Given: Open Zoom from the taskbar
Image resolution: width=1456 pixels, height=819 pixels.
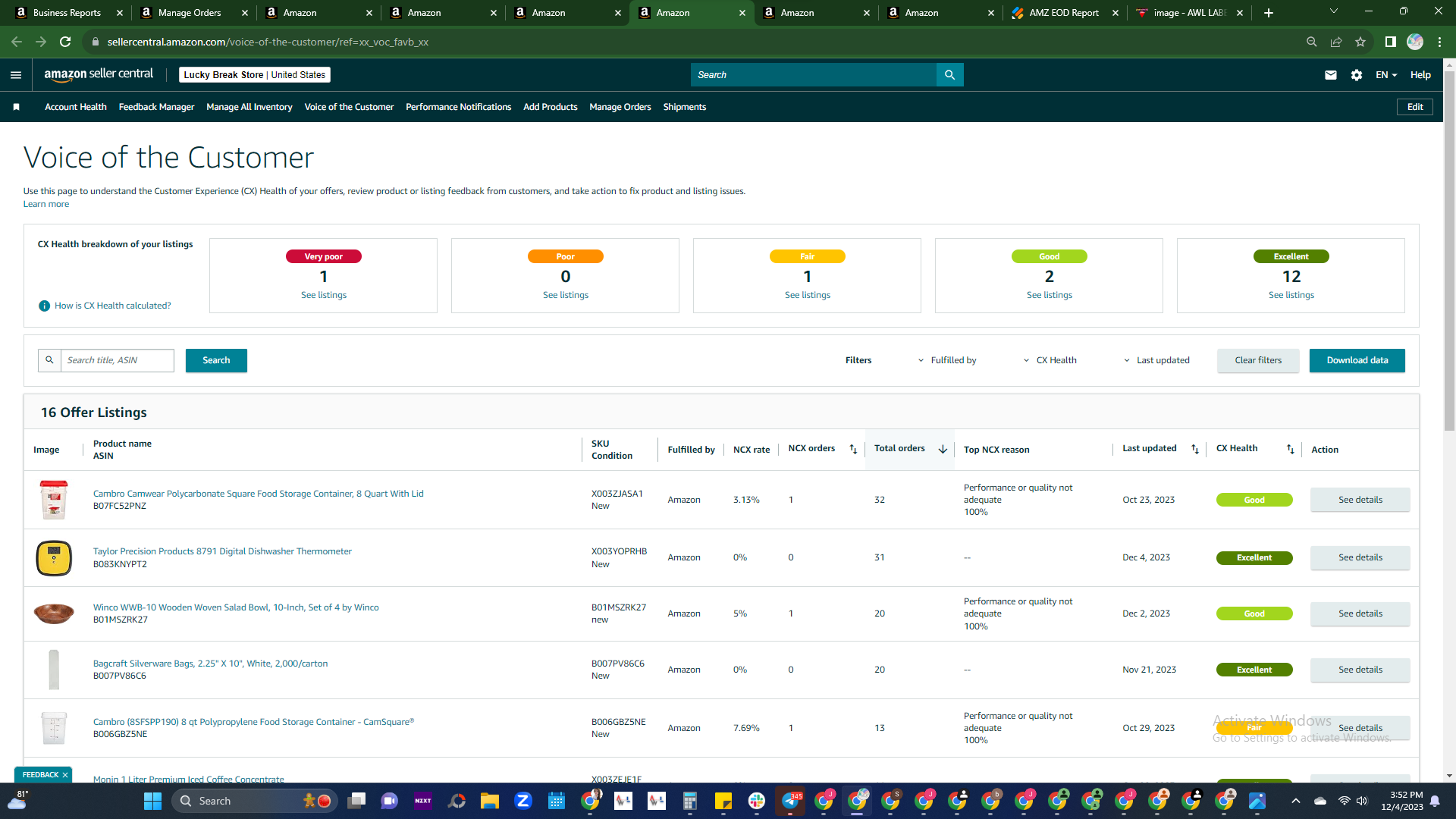Looking at the screenshot, I should click(x=523, y=801).
